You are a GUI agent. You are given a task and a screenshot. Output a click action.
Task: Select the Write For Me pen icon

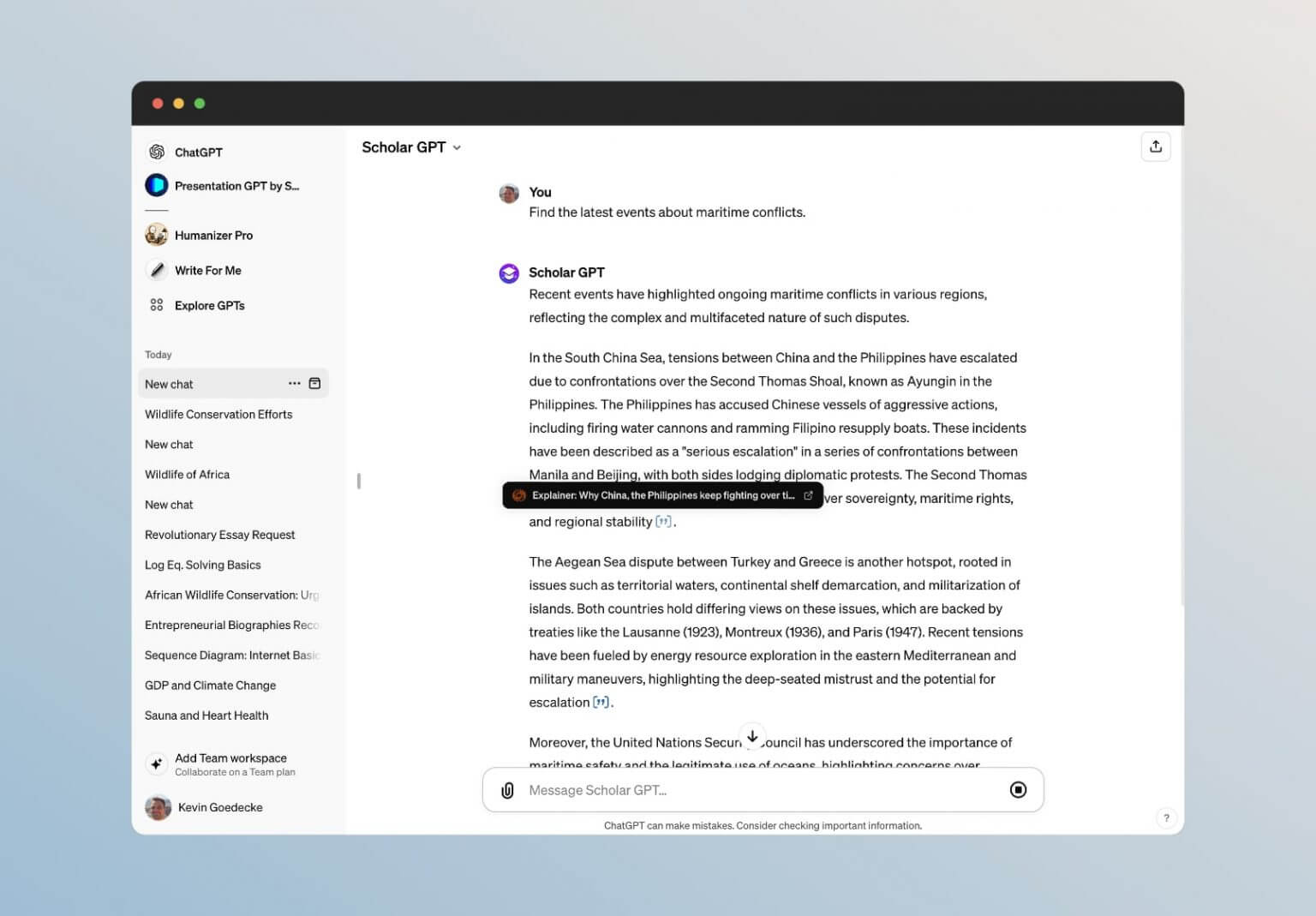[x=158, y=270]
